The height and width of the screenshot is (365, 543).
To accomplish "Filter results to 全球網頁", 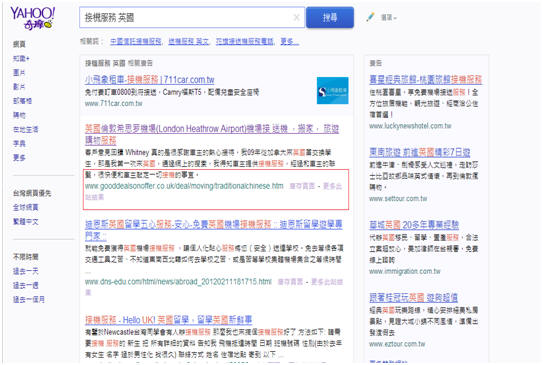I will 26,207.
